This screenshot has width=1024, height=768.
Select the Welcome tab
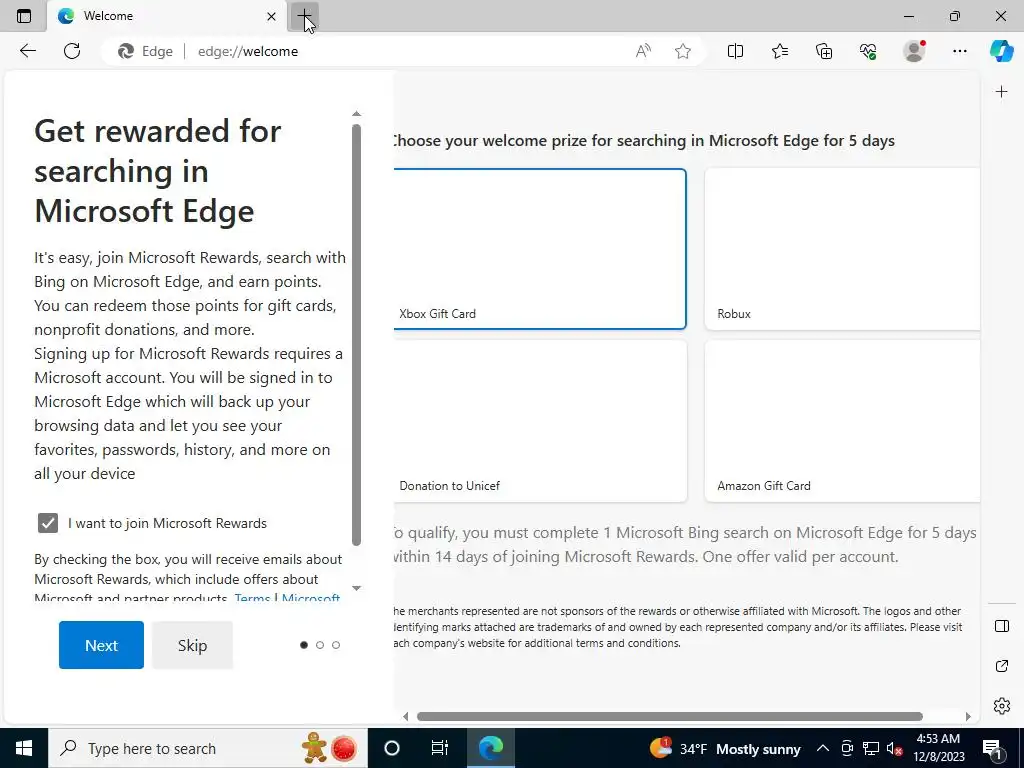pos(167,16)
